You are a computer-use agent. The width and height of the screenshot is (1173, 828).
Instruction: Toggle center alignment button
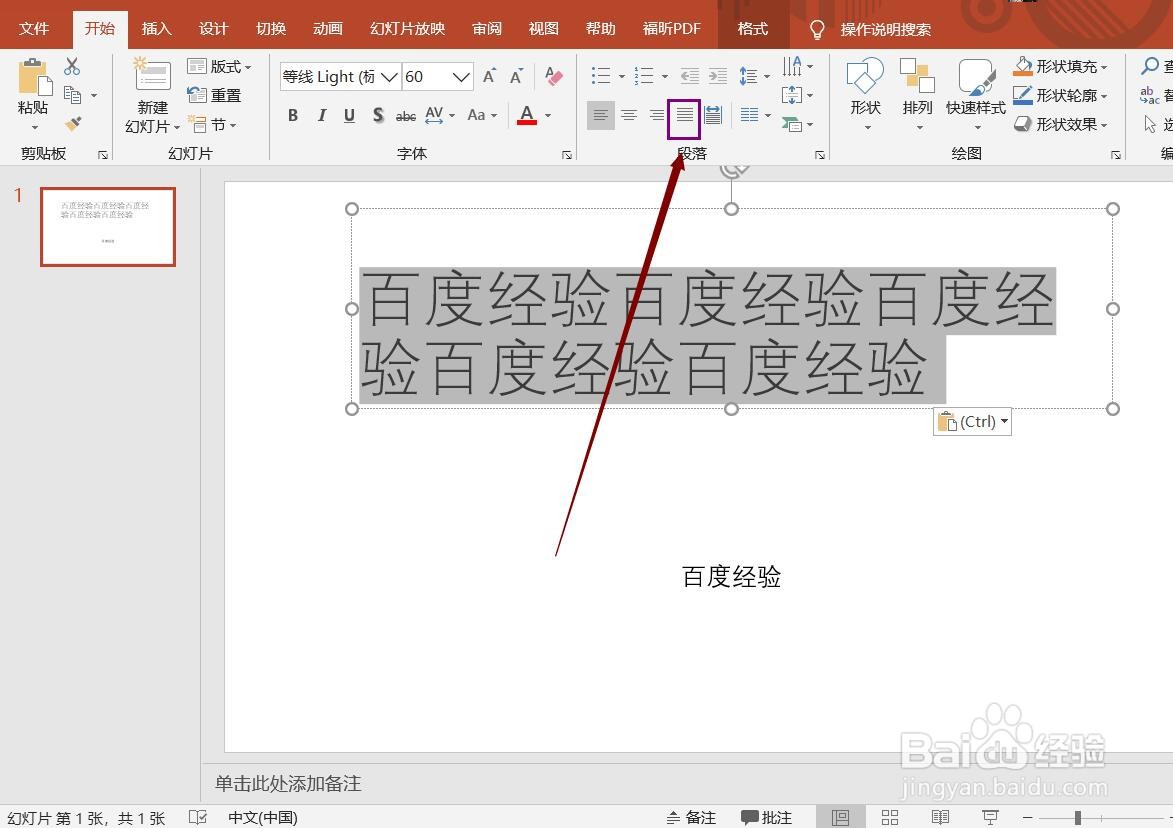point(629,115)
